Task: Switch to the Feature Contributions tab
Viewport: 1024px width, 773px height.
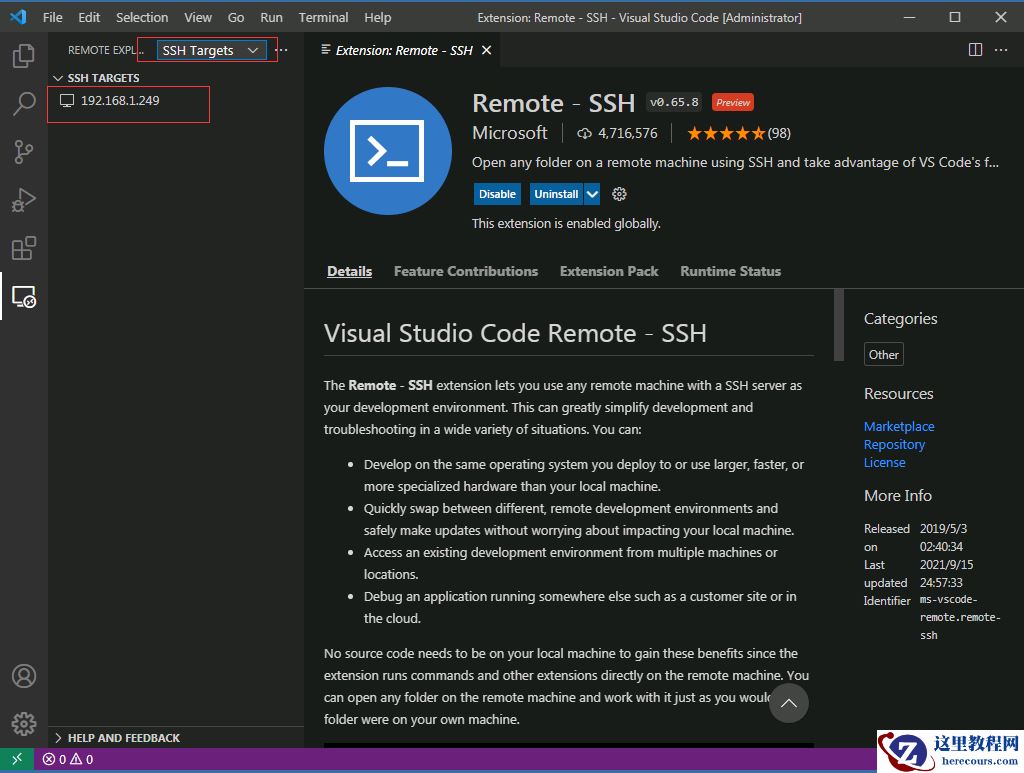Action: [x=465, y=271]
